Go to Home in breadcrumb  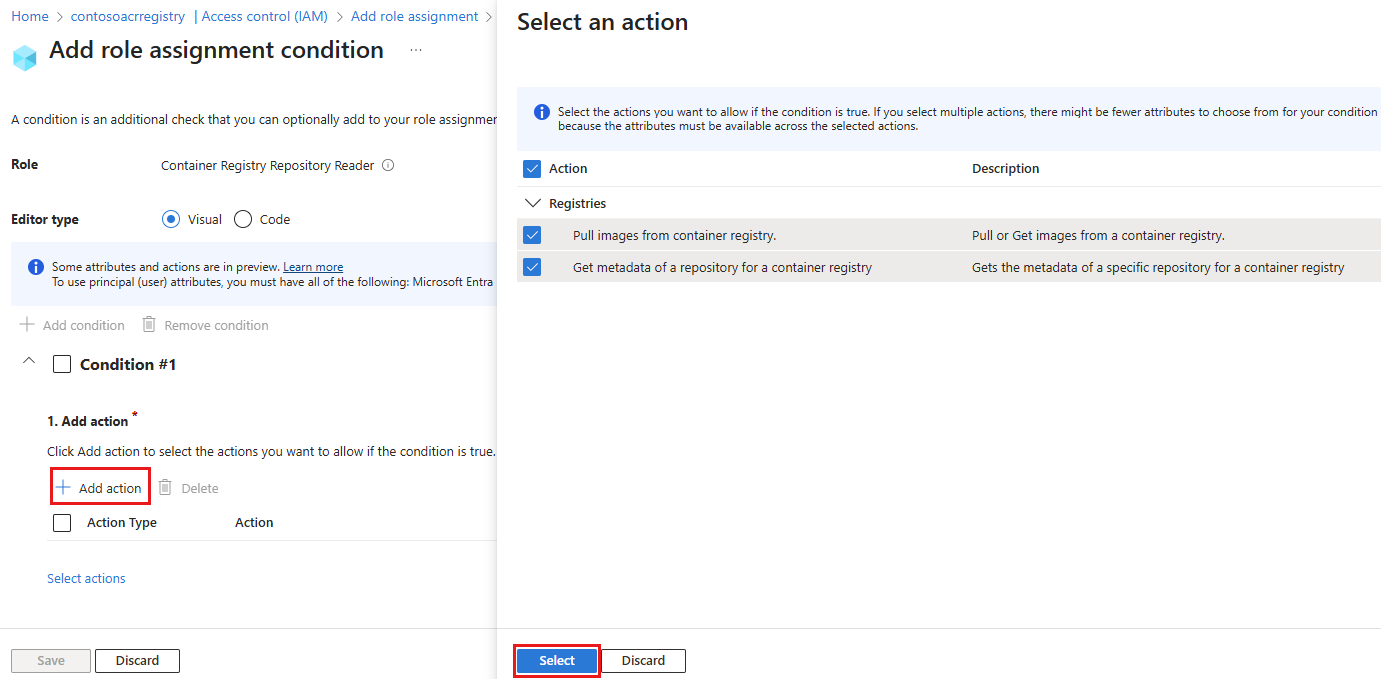click(30, 17)
